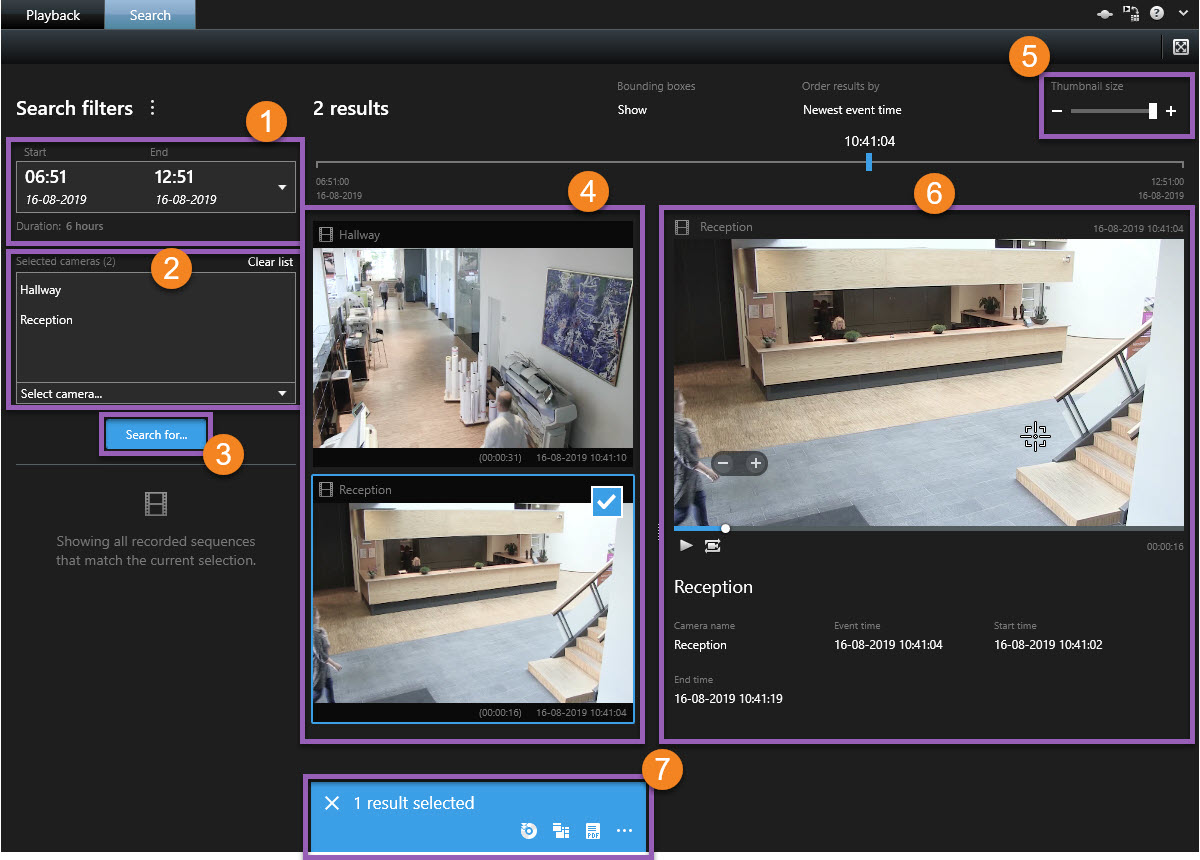Expand the Start/End time range dropdown

[281, 188]
